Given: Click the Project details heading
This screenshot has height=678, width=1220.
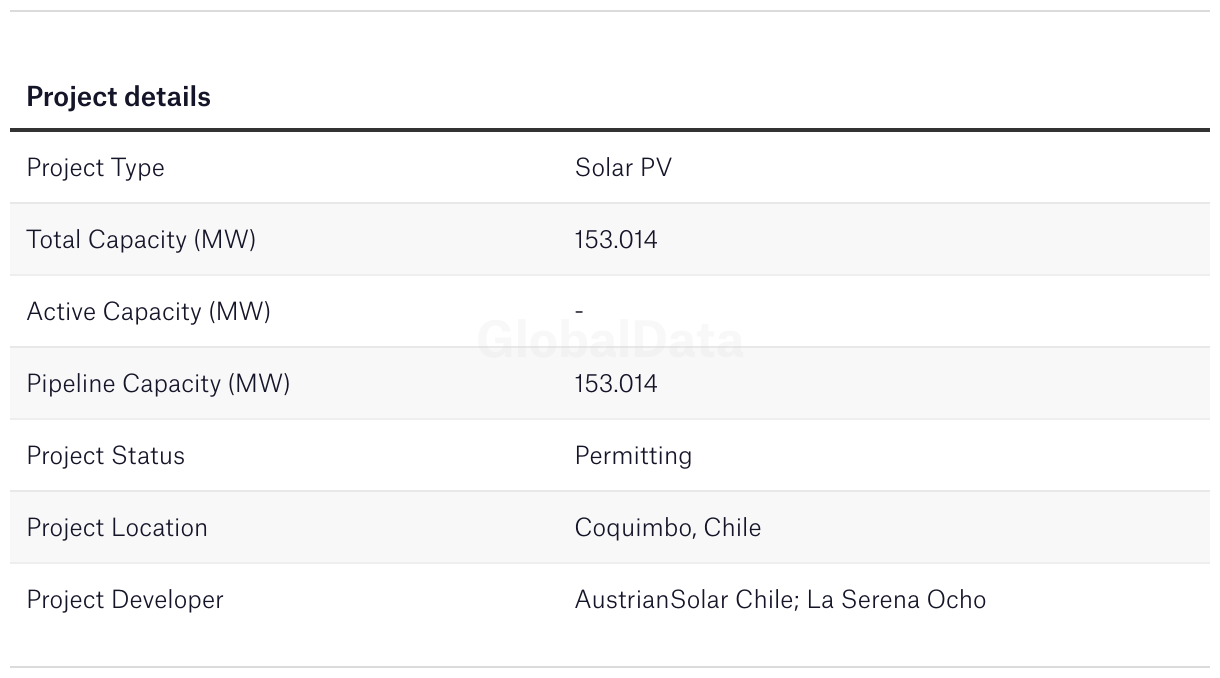Looking at the screenshot, I should click(x=118, y=97).
